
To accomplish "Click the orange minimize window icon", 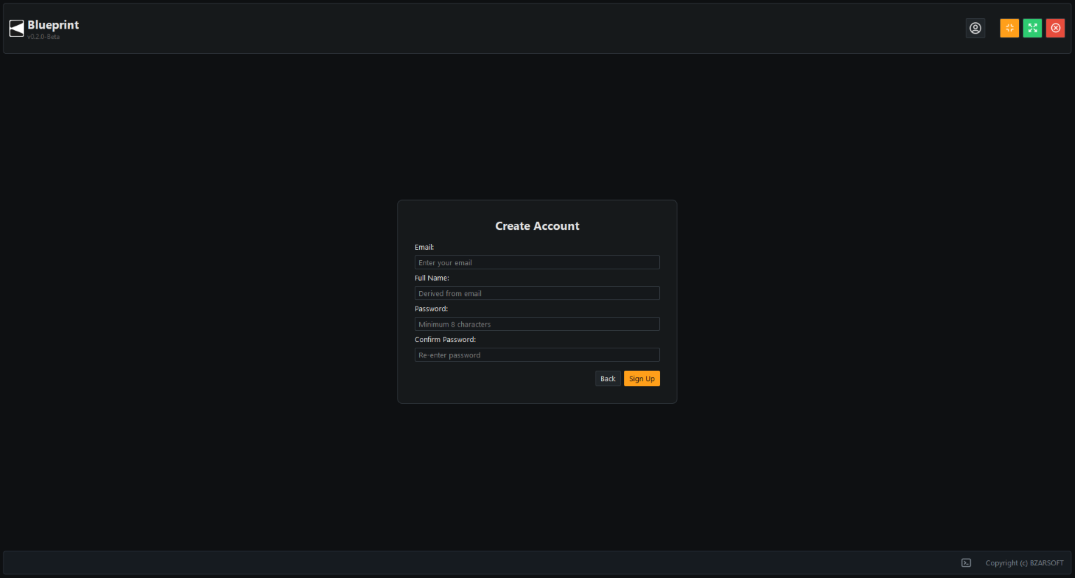I will (1009, 28).
